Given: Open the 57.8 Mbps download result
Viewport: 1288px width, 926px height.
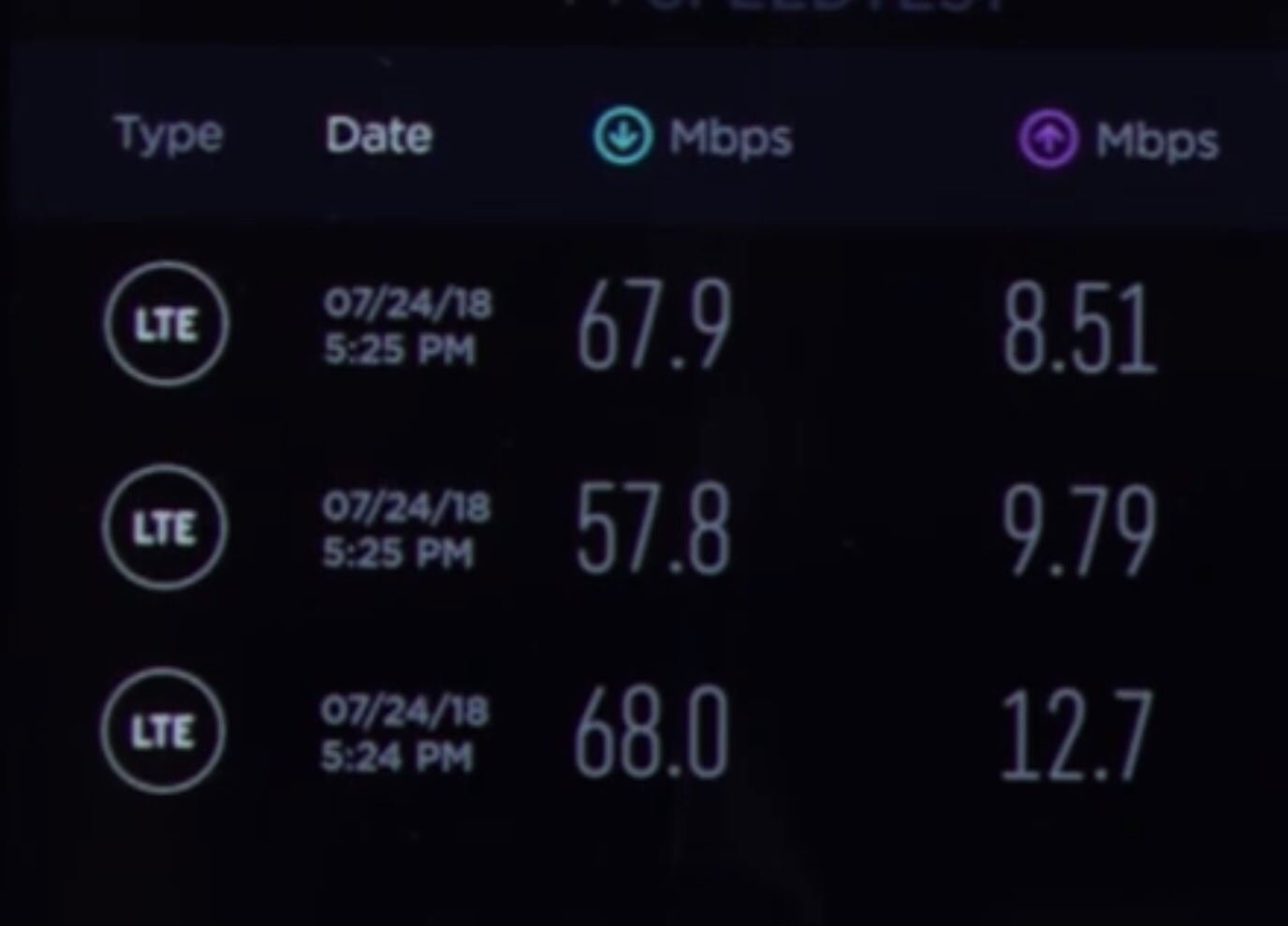Looking at the screenshot, I should pyautogui.click(x=652, y=530).
